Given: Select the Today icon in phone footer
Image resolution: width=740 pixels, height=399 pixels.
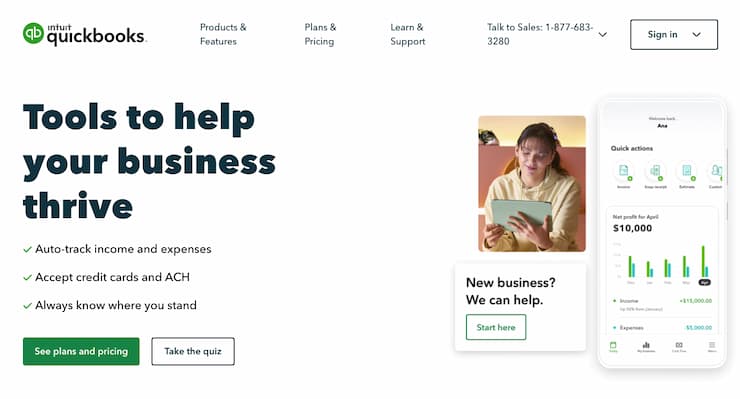Looking at the screenshot, I should (613, 347).
